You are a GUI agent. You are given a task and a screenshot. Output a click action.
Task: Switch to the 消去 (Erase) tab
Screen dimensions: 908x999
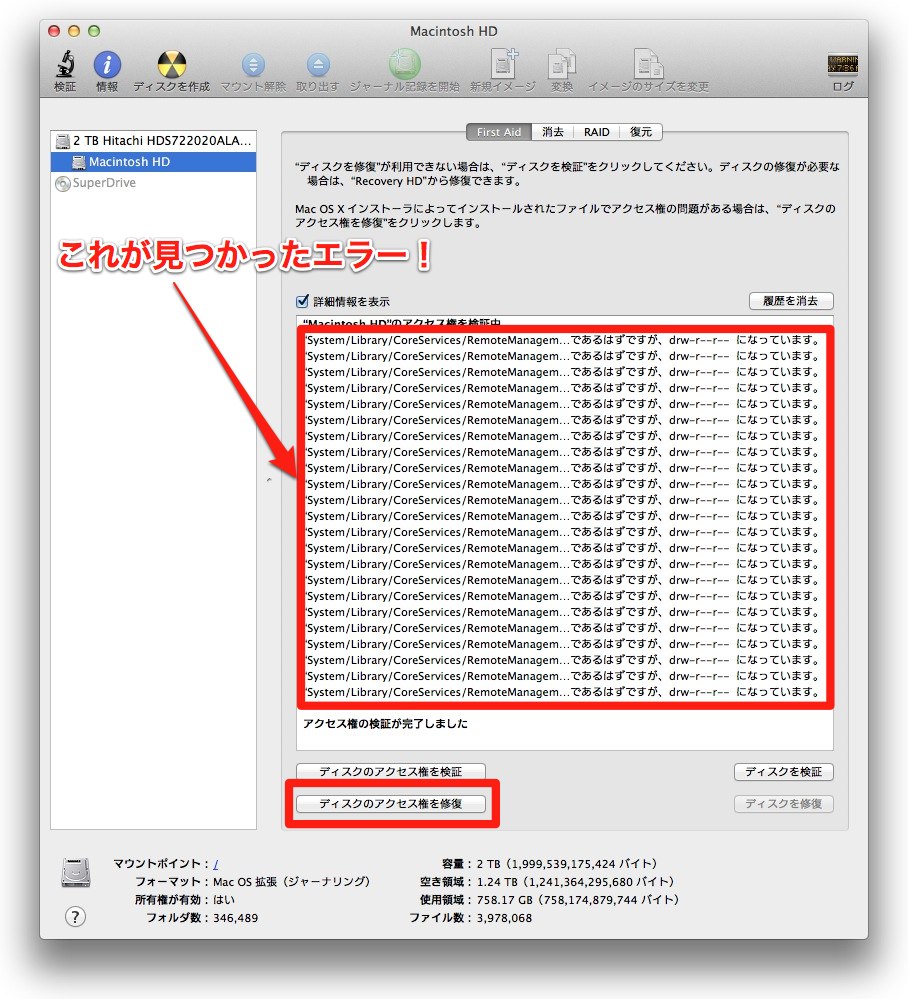(553, 132)
